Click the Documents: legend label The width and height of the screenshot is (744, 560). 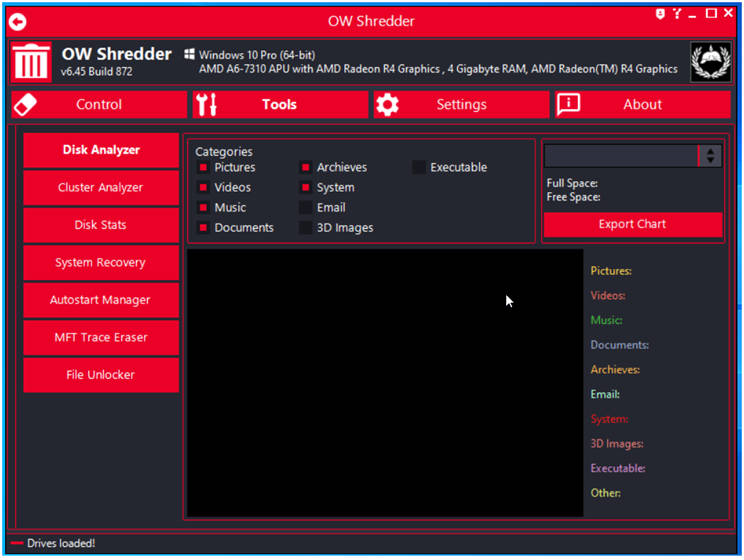[620, 345]
